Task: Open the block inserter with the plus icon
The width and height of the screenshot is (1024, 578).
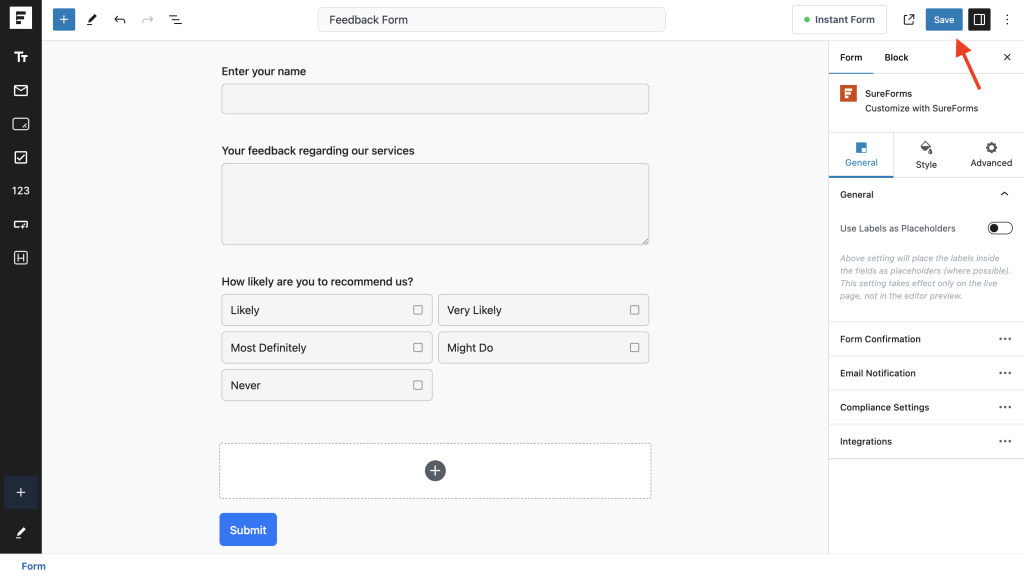Action: click(63, 19)
